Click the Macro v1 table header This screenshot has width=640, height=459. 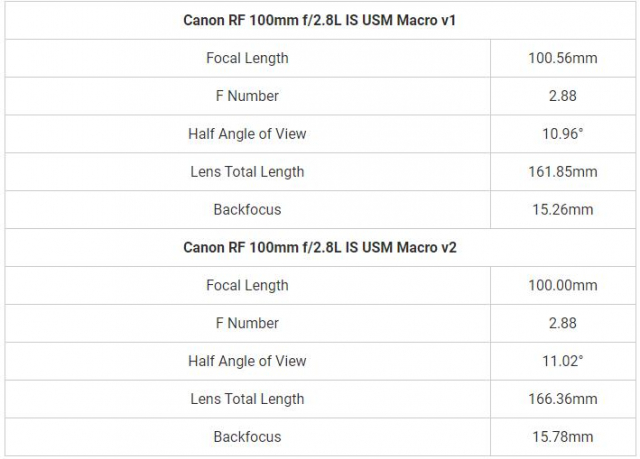(x=320, y=20)
